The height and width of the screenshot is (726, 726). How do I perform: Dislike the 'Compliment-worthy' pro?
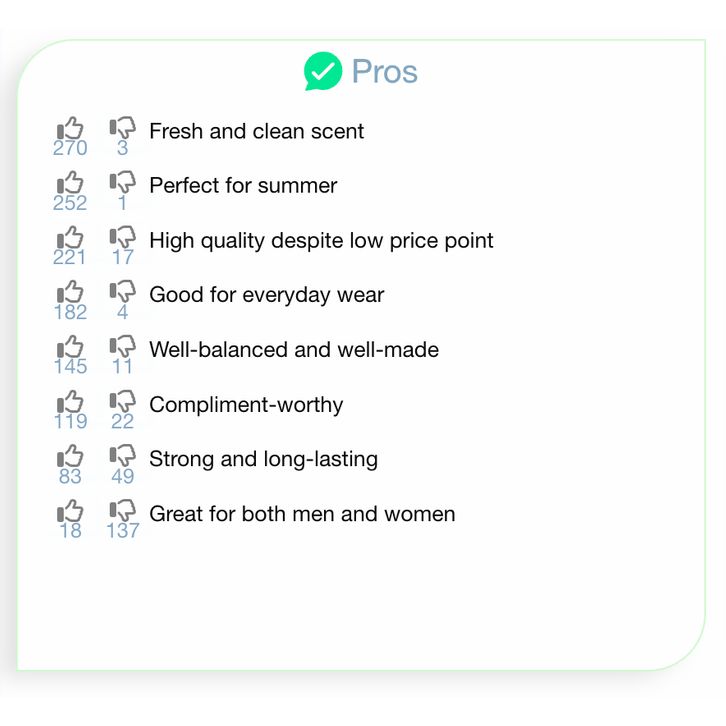122,403
